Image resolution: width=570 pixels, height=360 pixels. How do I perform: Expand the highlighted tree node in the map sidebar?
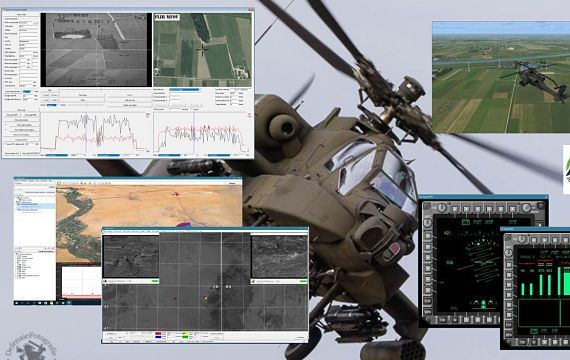click(17, 204)
